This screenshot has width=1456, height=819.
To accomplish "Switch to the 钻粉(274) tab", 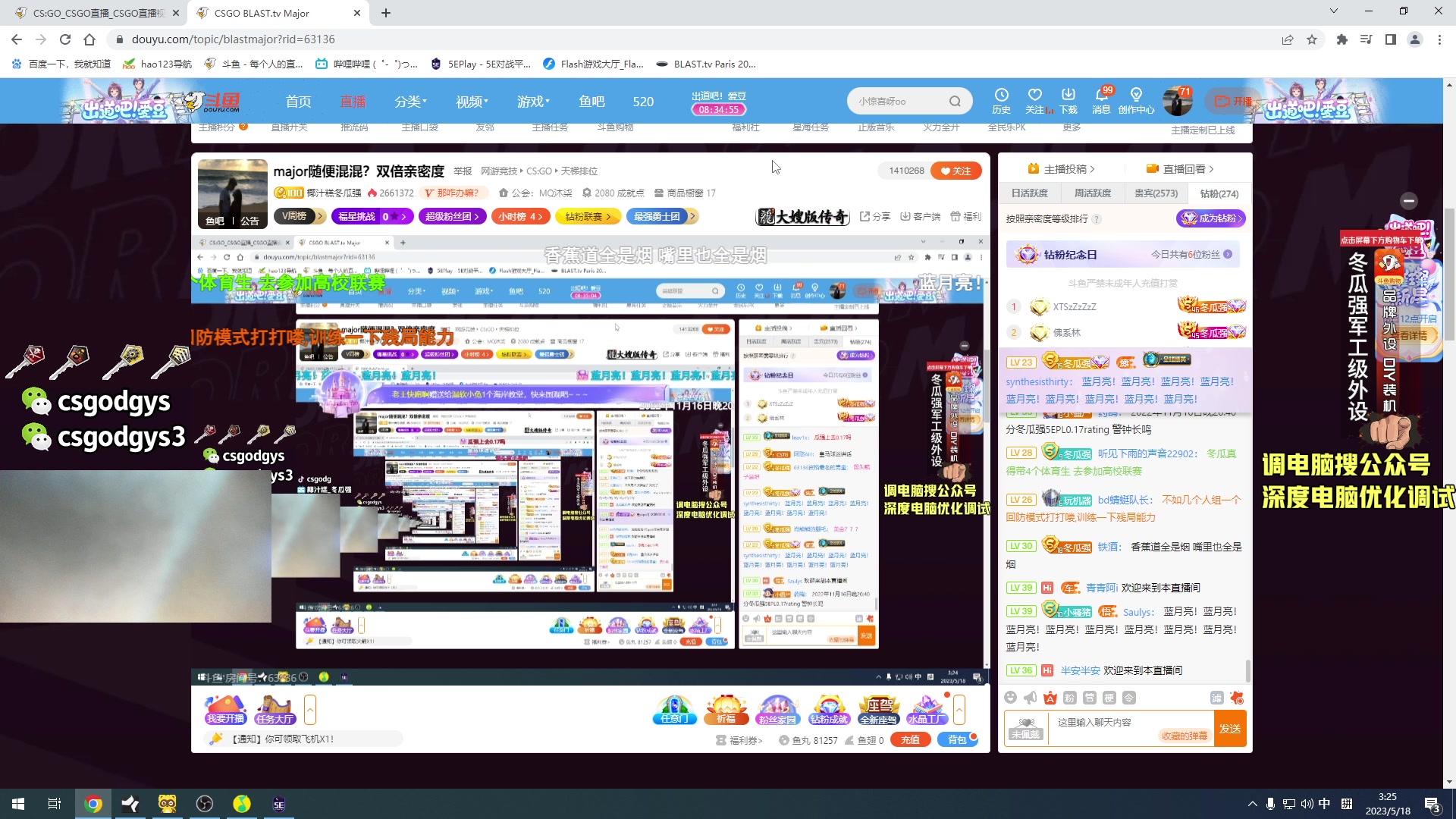I will coord(1219,193).
